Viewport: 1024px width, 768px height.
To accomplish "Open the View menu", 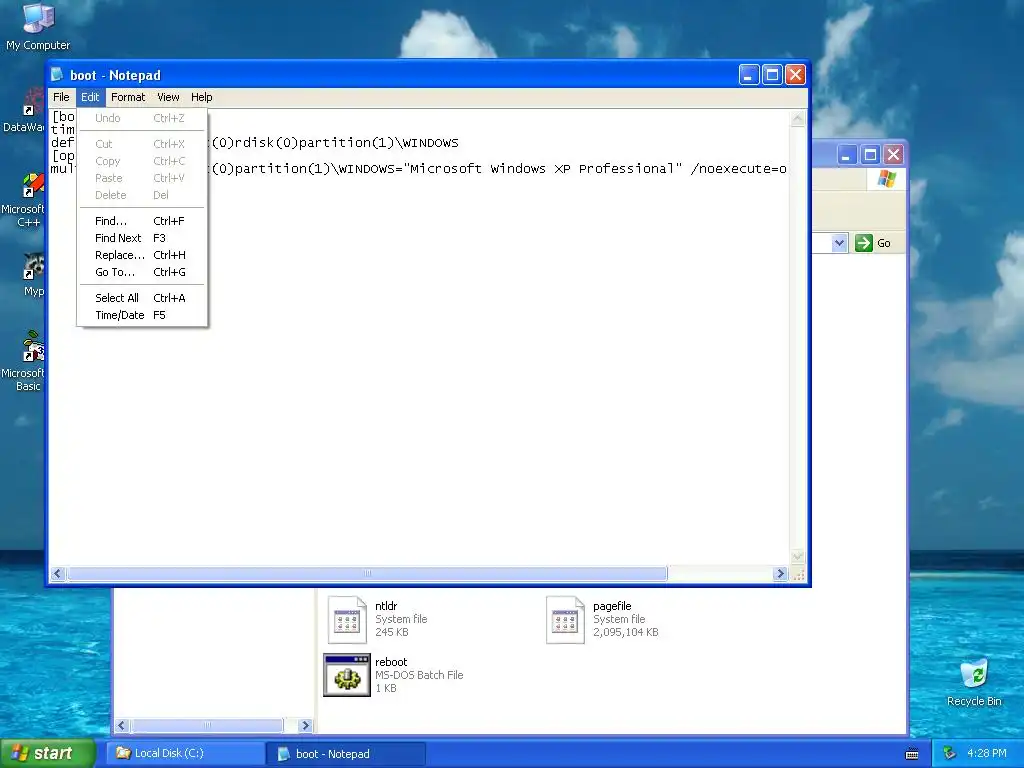I will (168, 97).
